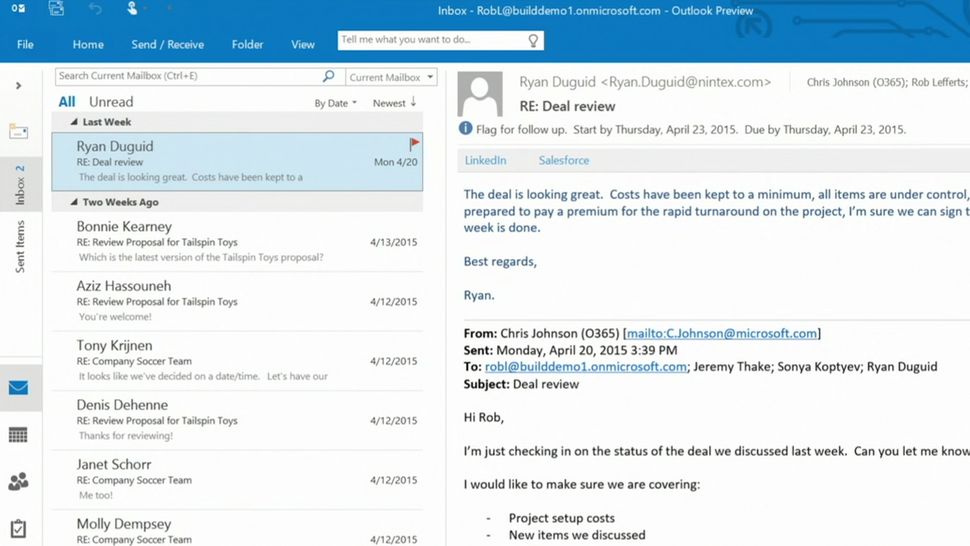The image size is (970, 546).
Task: Open Molly Dempsey's message
Action: point(238,529)
